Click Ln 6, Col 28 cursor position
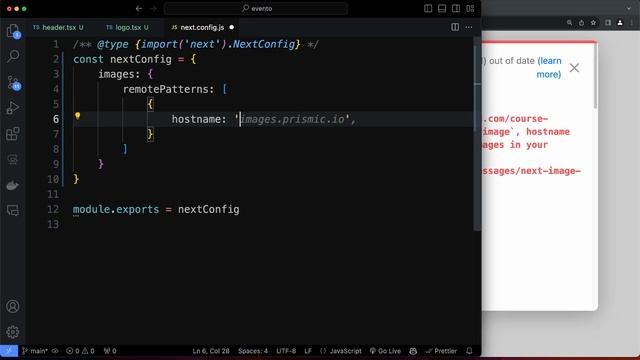Screen dimensions: 640x360 click(x=211, y=351)
